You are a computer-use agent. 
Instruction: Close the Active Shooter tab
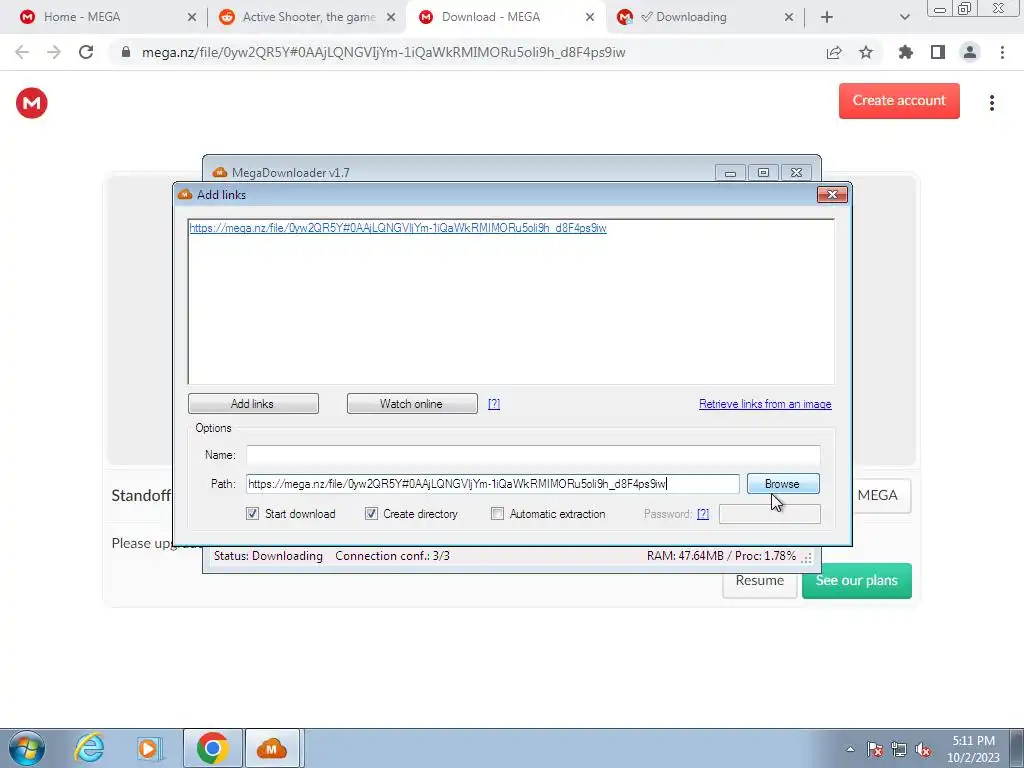tap(391, 17)
